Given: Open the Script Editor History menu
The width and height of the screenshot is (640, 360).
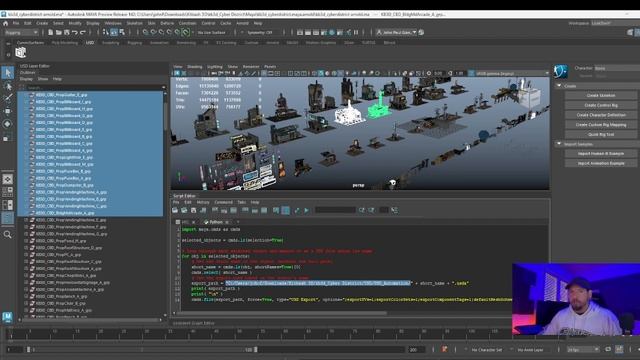Looking at the screenshot, I should click(x=203, y=202).
